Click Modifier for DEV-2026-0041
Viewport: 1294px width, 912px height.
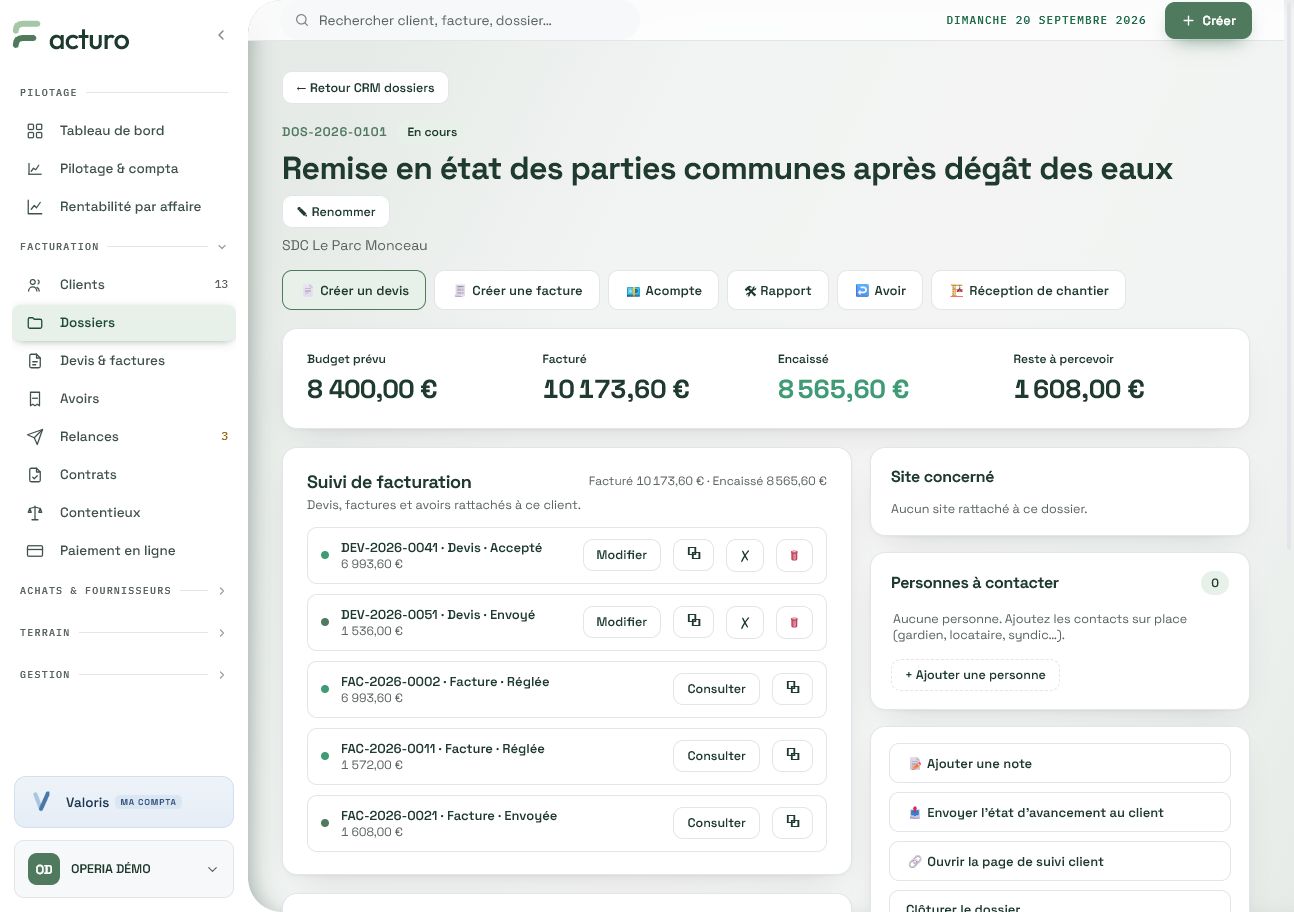pyautogui.click(x=622, y=555)
